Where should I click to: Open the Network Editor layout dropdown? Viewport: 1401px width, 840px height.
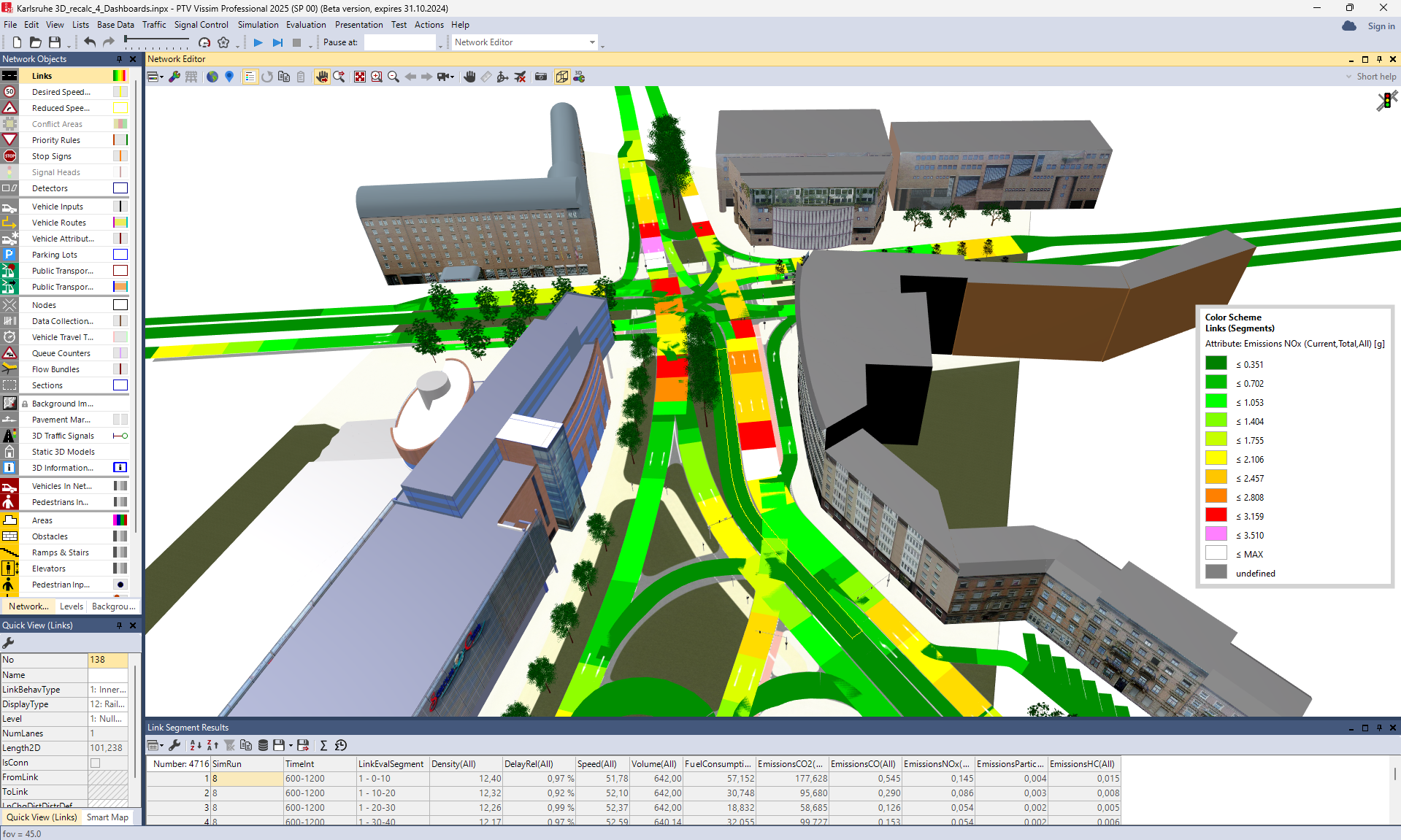[591, 42]
